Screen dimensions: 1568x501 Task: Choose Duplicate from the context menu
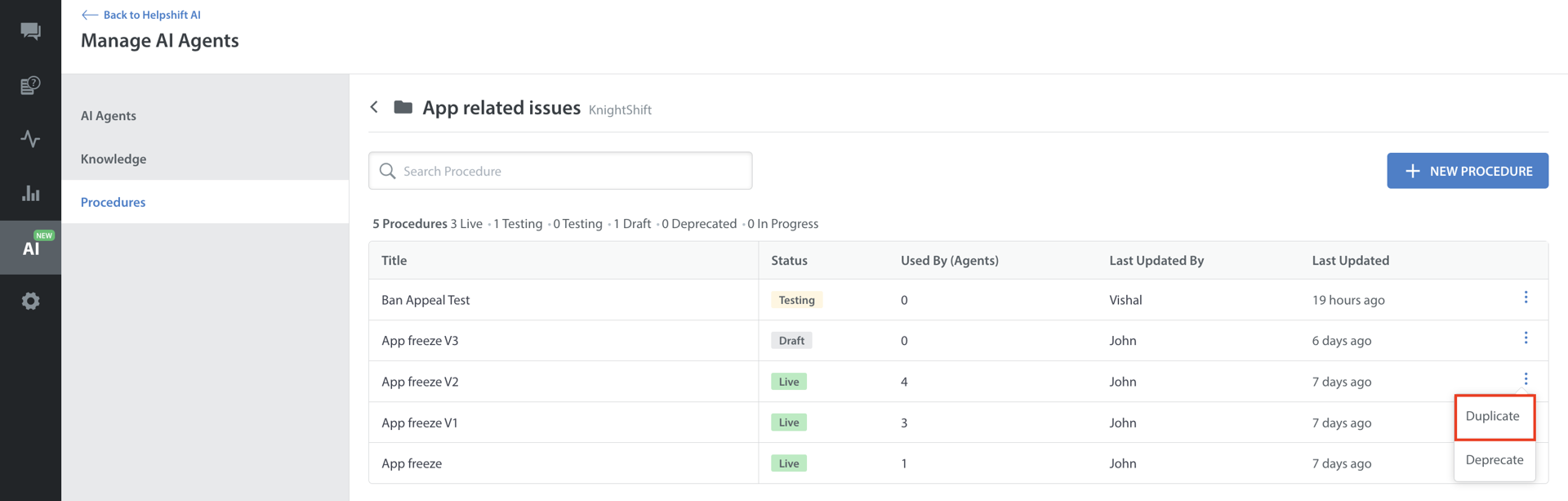(1493, 416)
